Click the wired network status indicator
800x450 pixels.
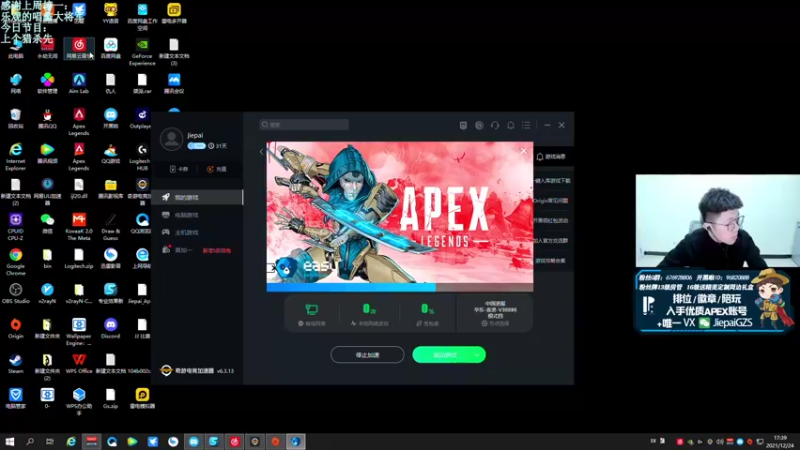(x=312, y=315)
